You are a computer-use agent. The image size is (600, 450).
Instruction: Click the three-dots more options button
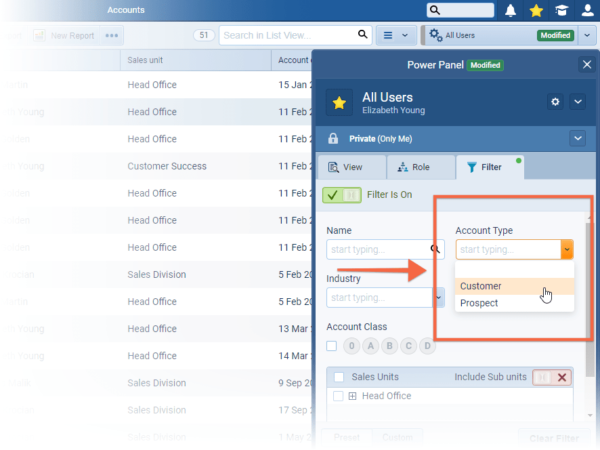112,35
